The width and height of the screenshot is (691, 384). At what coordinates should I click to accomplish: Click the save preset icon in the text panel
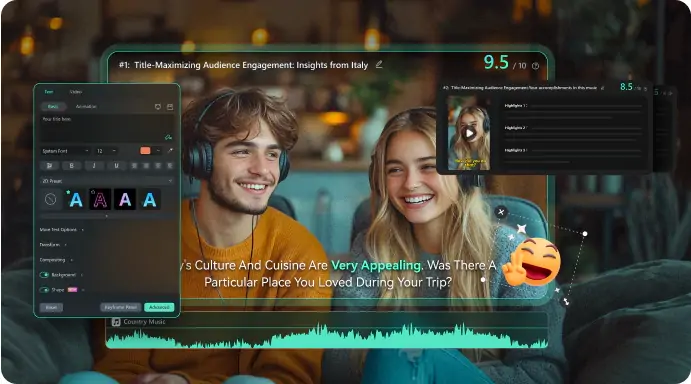point(170,107)
